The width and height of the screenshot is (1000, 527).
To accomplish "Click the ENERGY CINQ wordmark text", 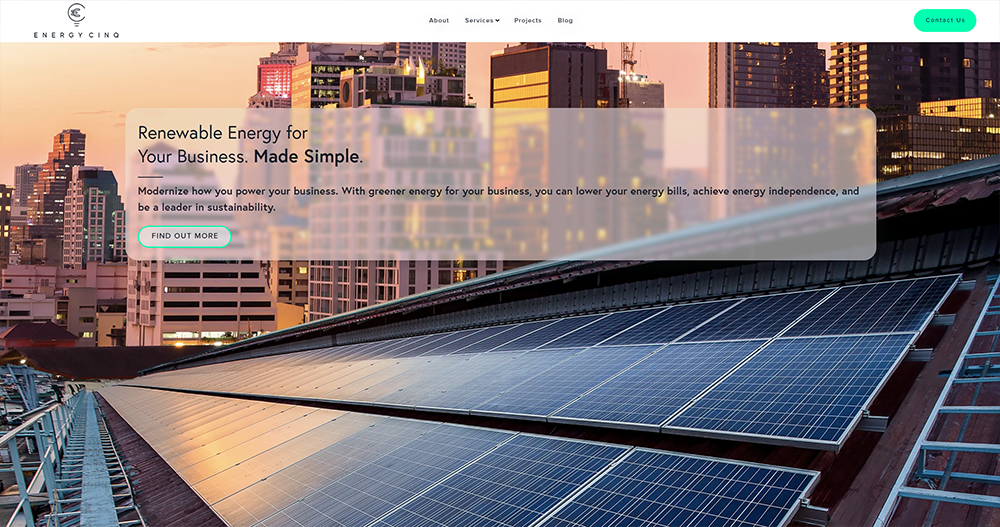I will (76, 35).
